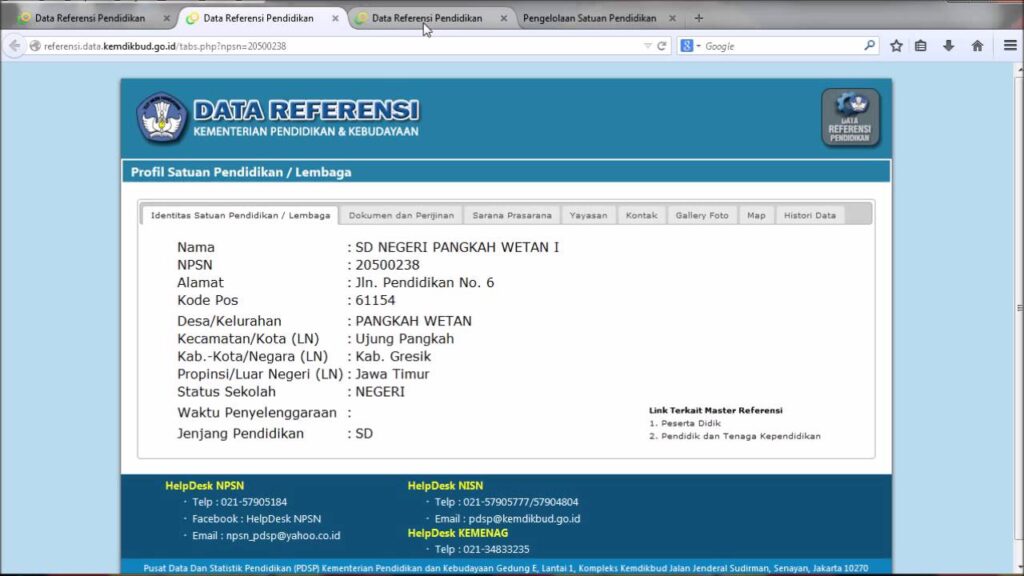Bookmark this page with the star icon
The image size is (1024, 576).
pos(896,46)
